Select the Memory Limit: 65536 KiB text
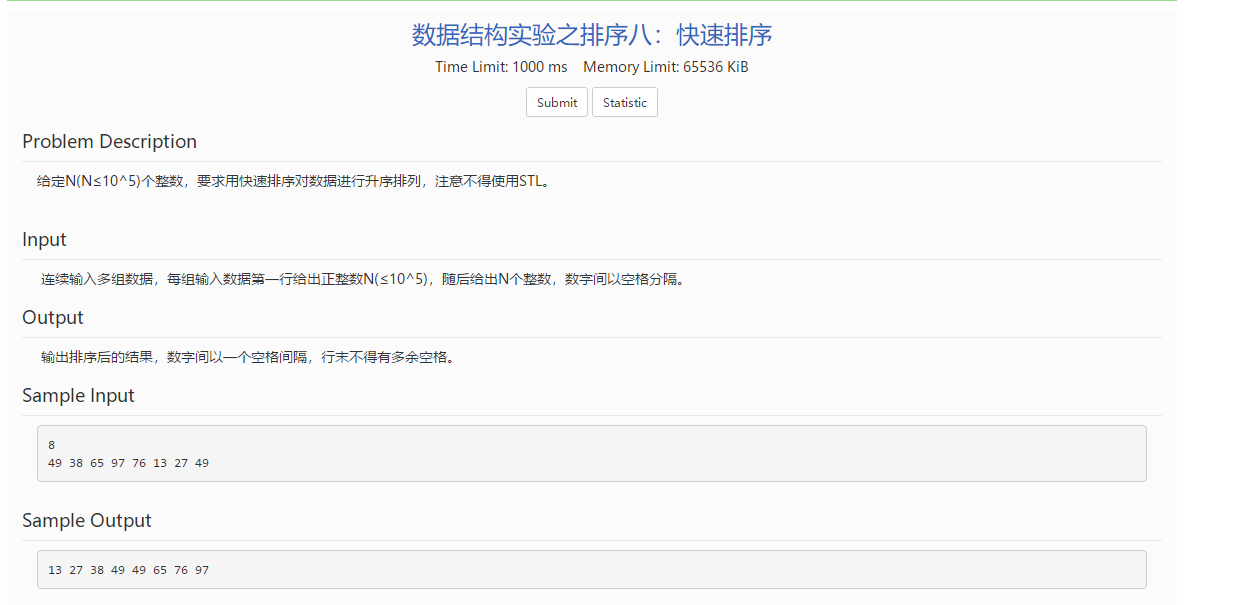The image size is (1255, 605). click(666, 67)
